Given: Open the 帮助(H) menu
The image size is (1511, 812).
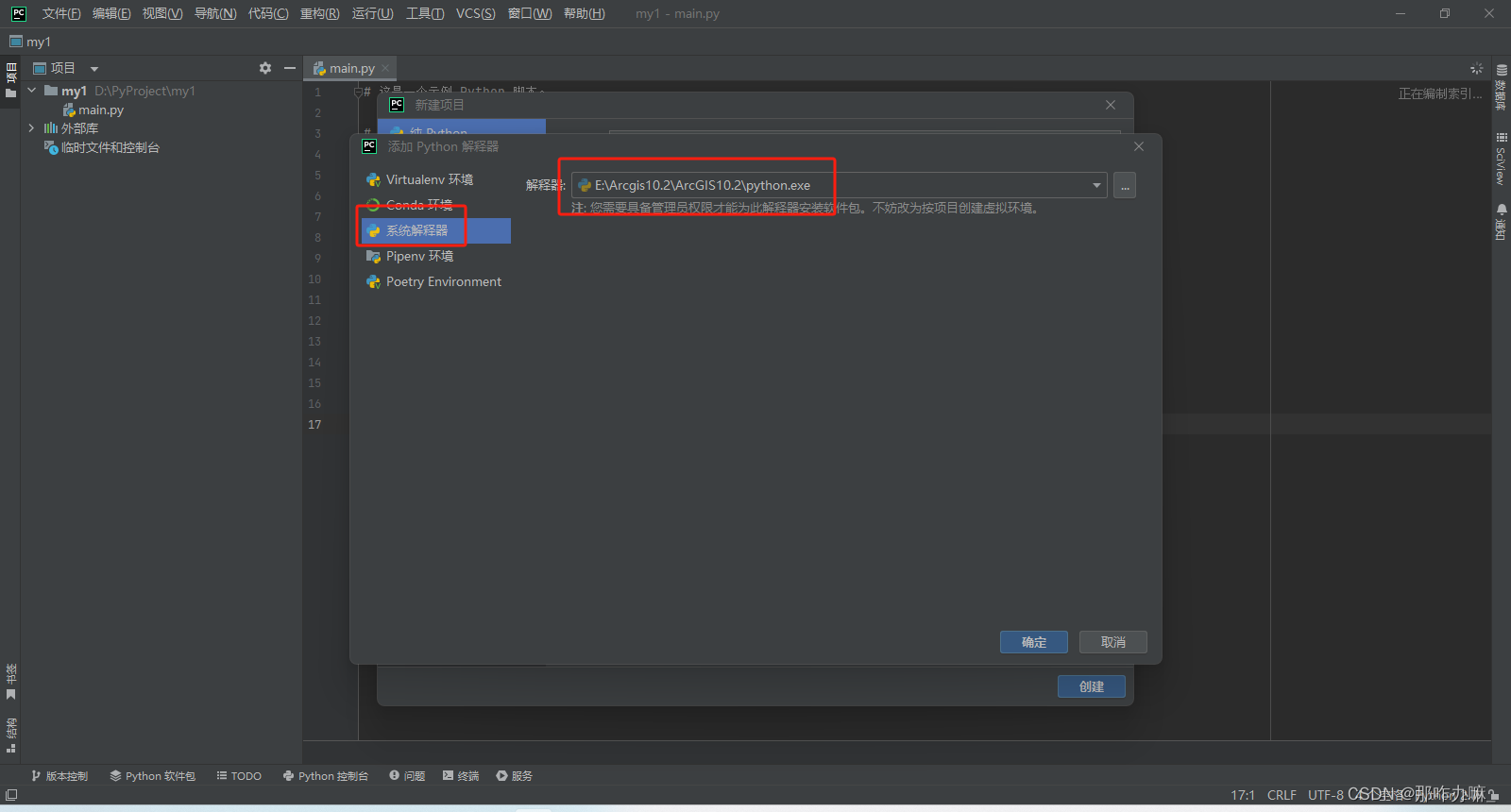Looking at the screenshot, I should point(585,13).
